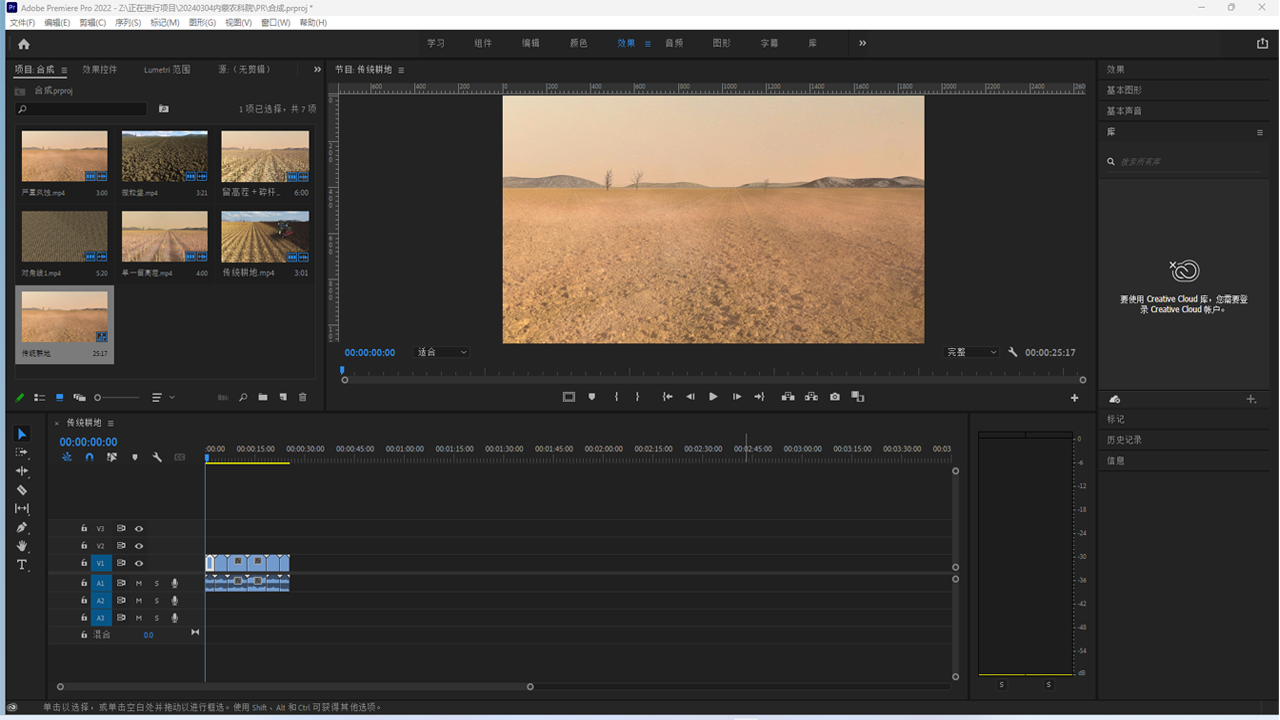1280x720 pixels.
Task: Toggle linked selection in timeline
Action: coord(112,457)
